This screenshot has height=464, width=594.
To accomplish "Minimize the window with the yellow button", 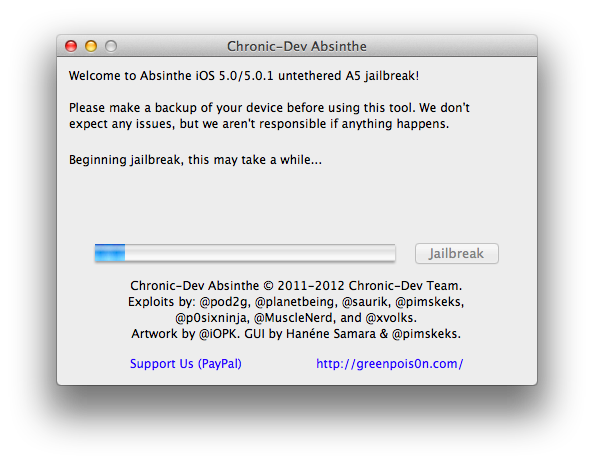I will 91,46.
